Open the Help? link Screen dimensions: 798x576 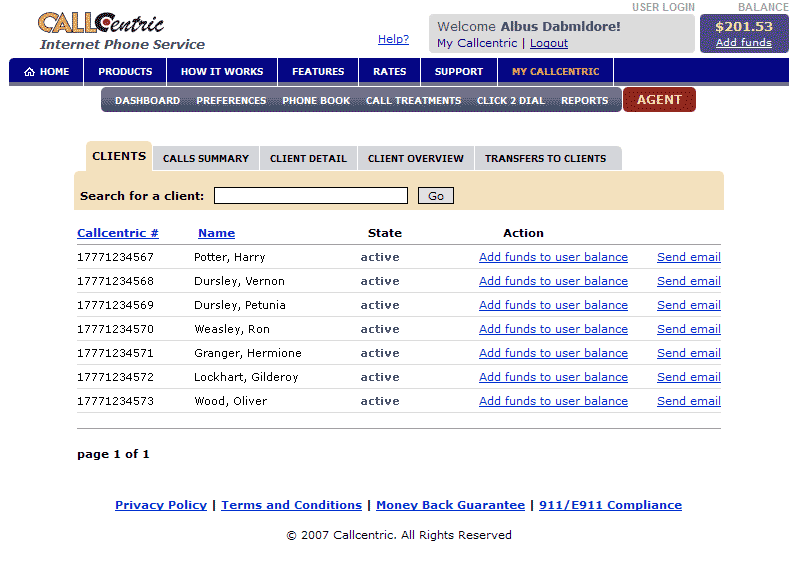tap(393, 39)
